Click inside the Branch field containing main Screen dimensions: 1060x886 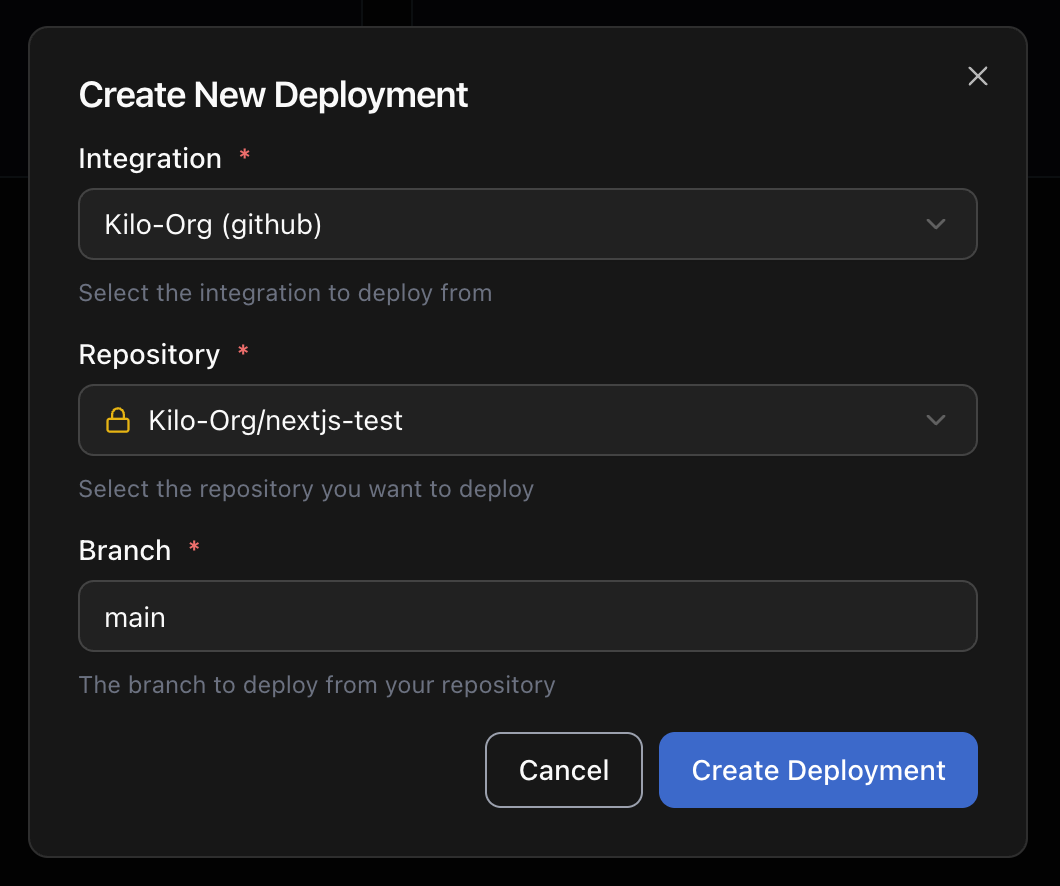click(528, 616)
